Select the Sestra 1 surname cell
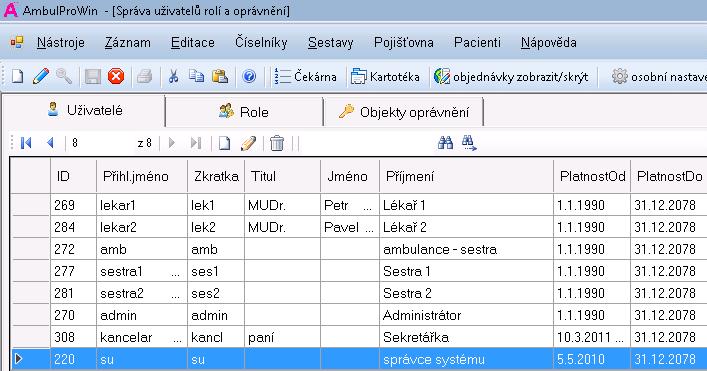Image resolution: width=707 pixels, height=371 pixels. coord(466,271)
